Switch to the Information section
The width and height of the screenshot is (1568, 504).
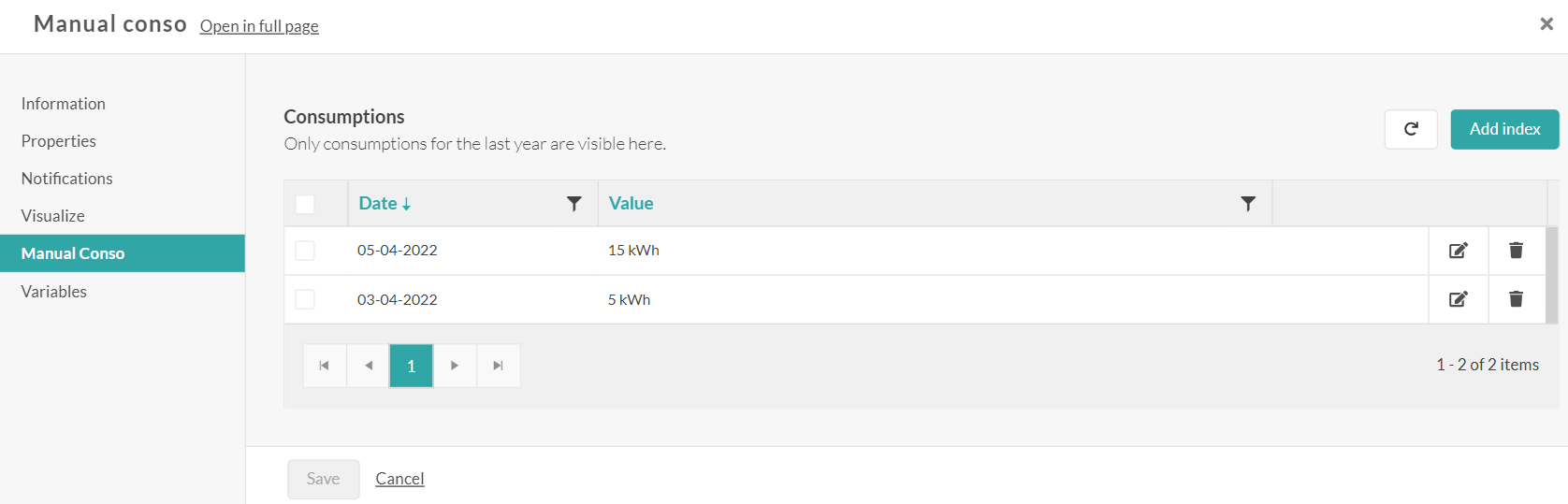click(64, 104)
